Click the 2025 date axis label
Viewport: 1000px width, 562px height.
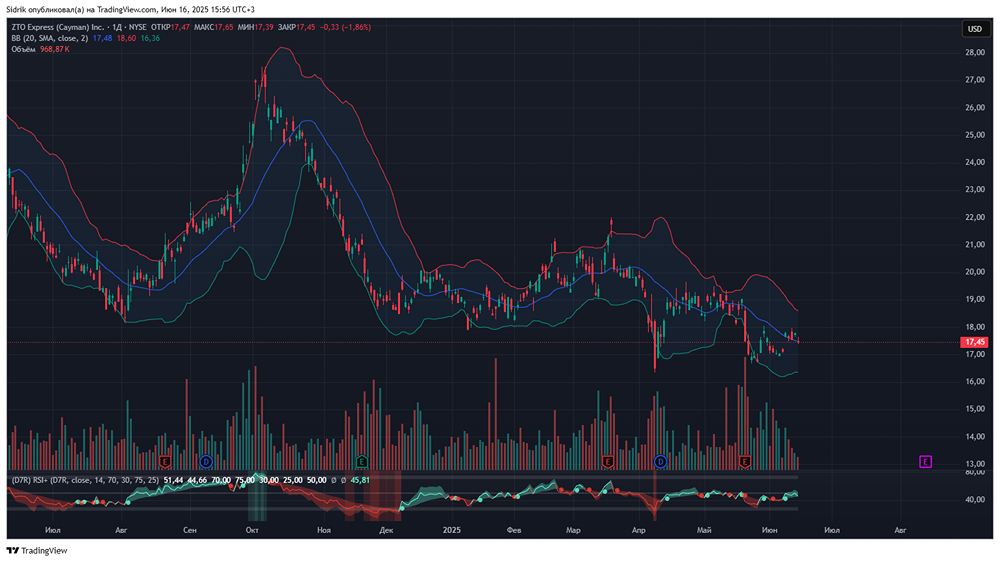coord(452,530)
